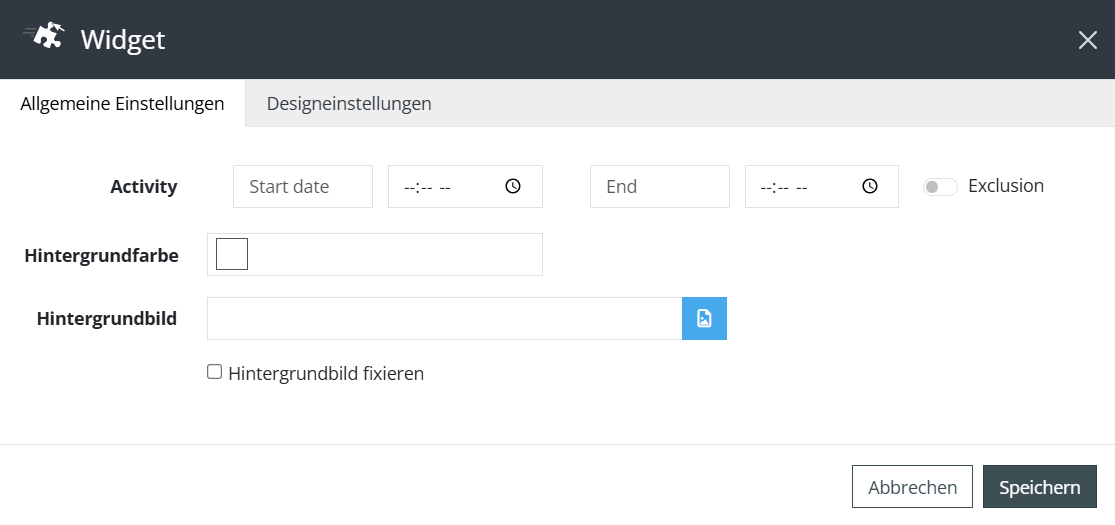Check the Hintergrundbild fixieren checkbox

tap(214, 372)
